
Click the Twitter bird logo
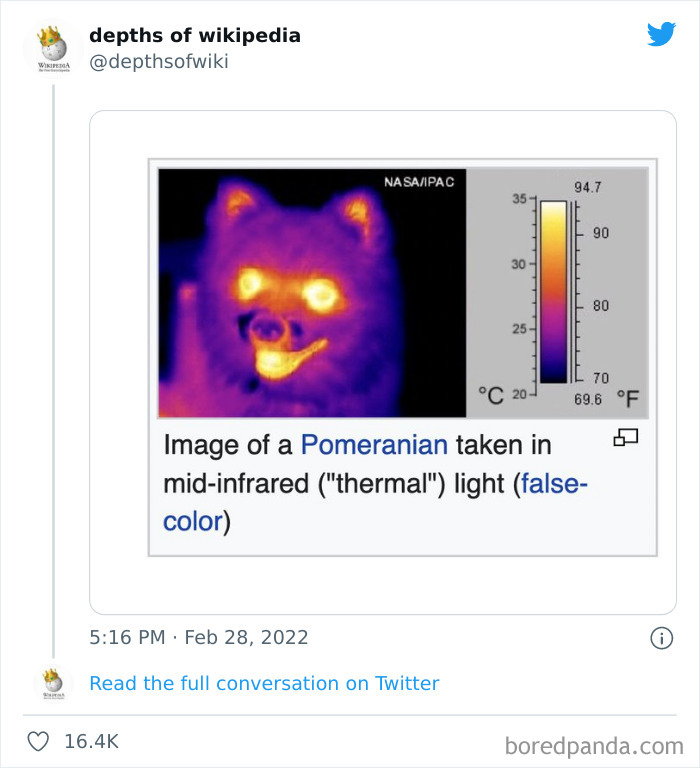[661, 34]
